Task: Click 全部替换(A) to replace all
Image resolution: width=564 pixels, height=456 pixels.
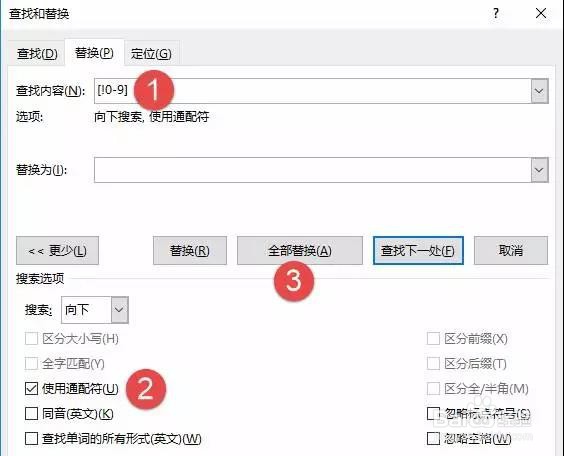Action: [300, 251]
